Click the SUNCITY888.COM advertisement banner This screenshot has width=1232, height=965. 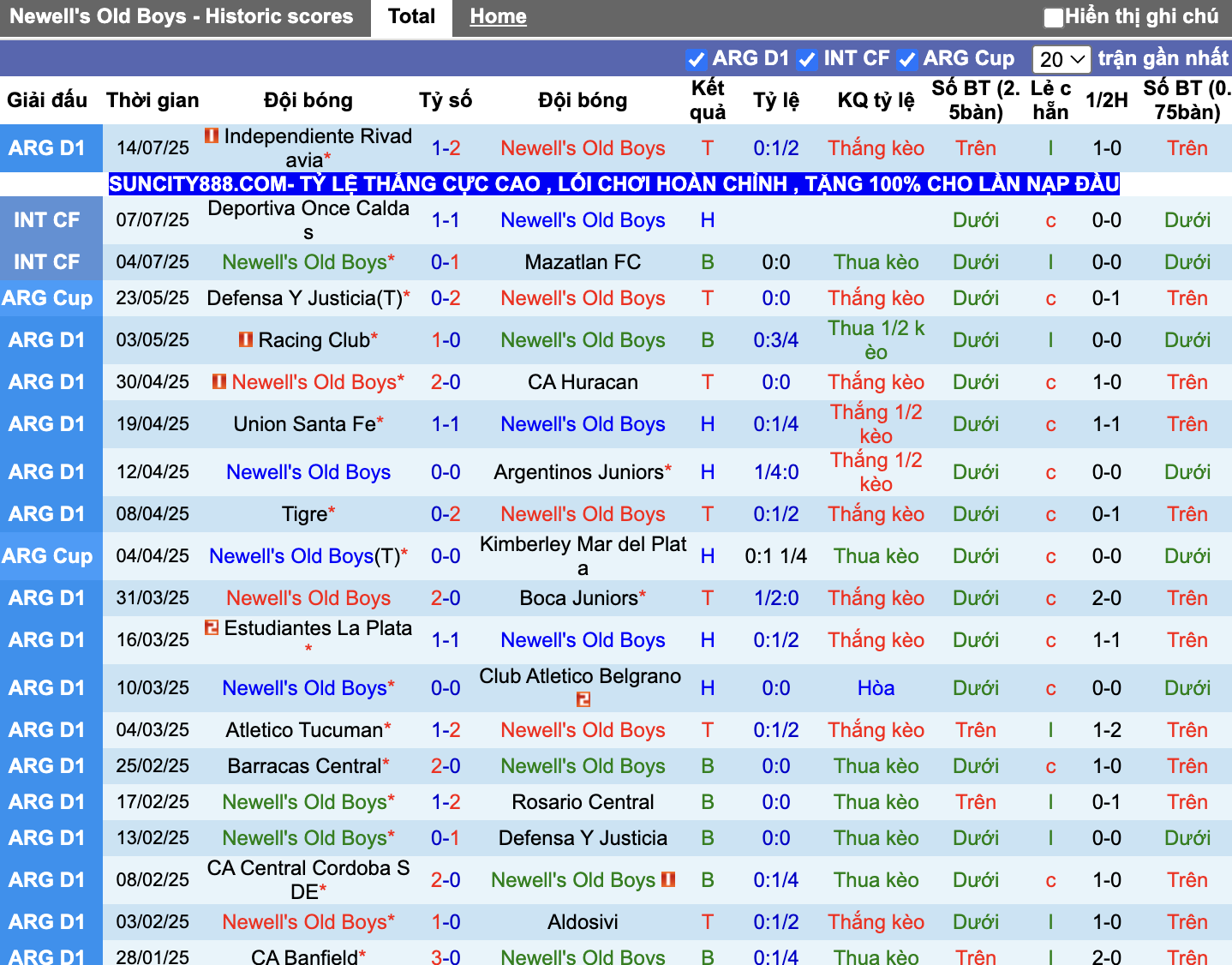tap(614, 184)
